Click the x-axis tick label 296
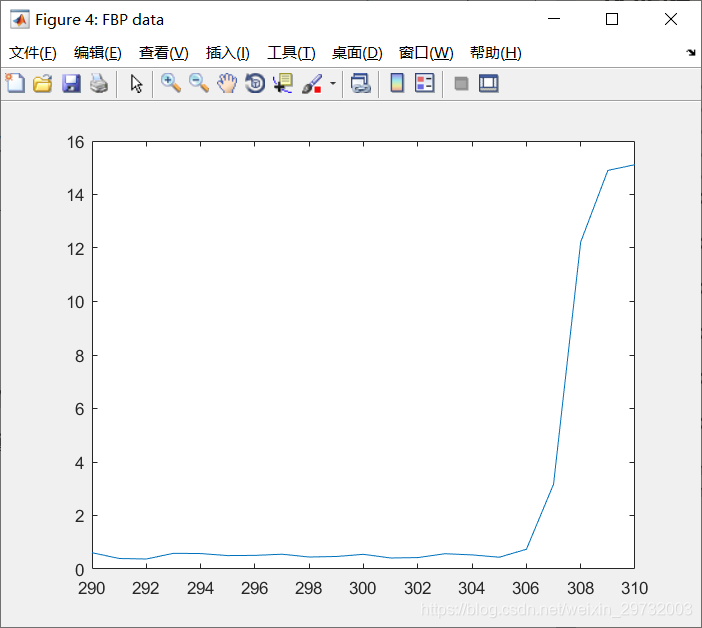This screenshot has width=702, height=628. (254, 588)
